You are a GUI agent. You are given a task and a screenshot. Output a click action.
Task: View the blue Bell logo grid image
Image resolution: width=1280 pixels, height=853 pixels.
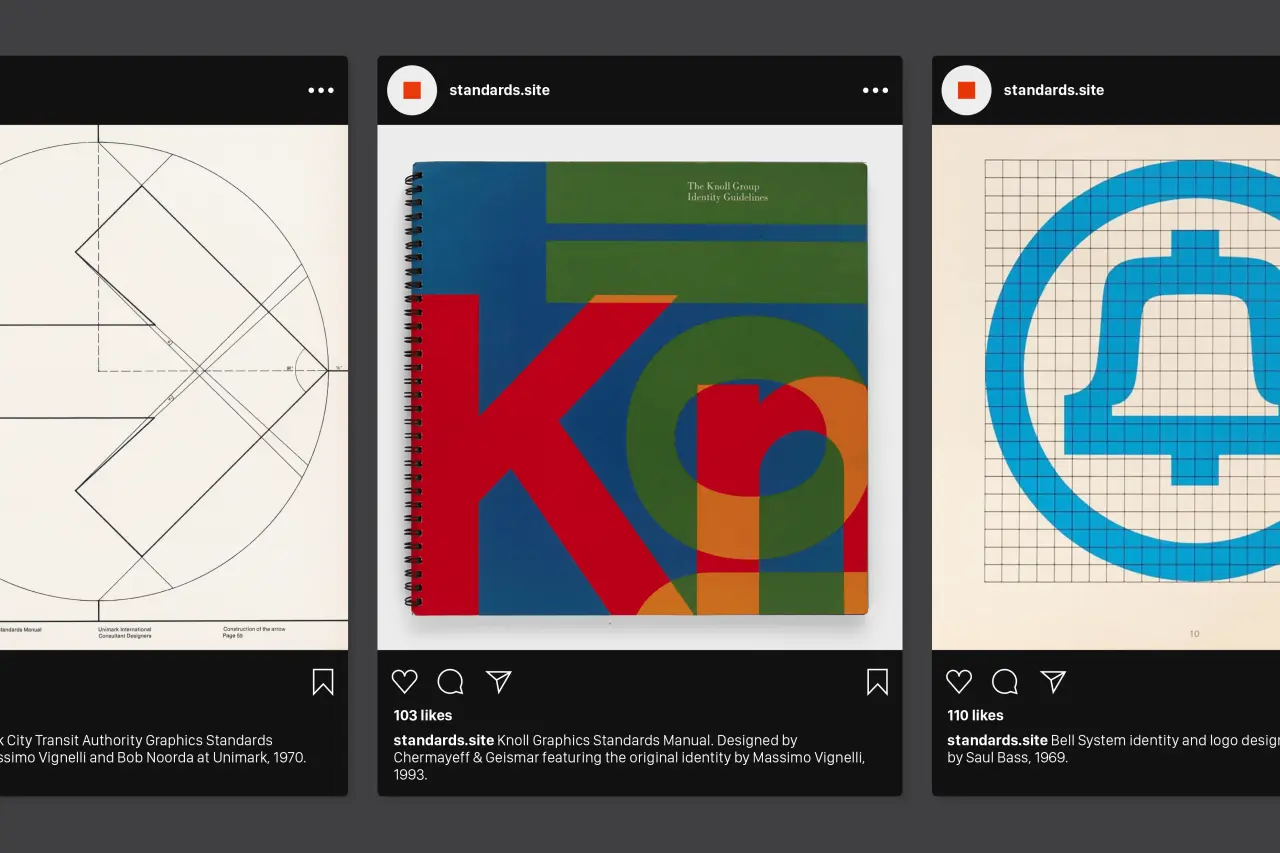click(1106, 387)
